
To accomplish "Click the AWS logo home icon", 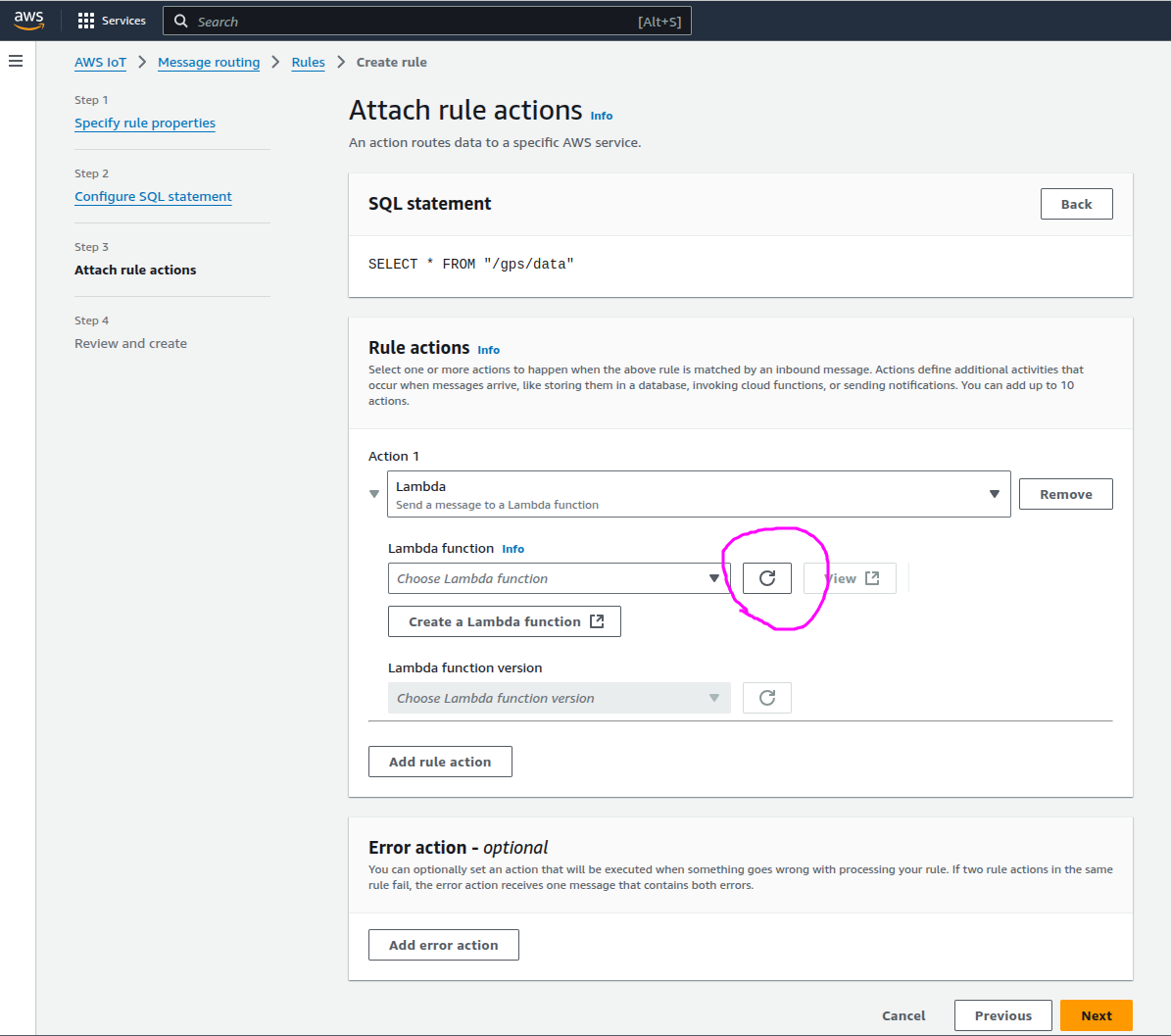I will point(29,21).
